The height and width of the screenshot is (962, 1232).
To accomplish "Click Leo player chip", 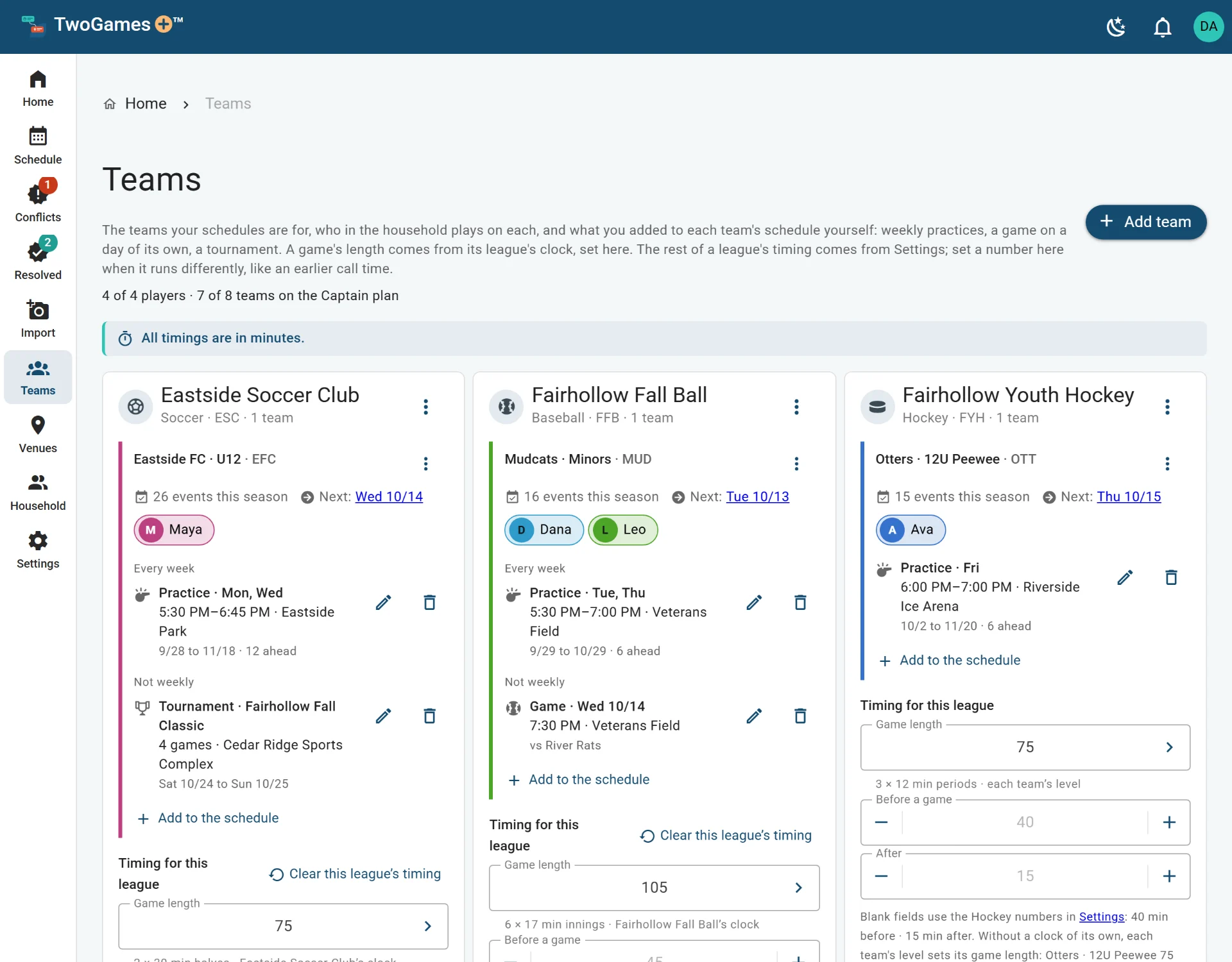I will pyautogui.click(x=622, y=530).
